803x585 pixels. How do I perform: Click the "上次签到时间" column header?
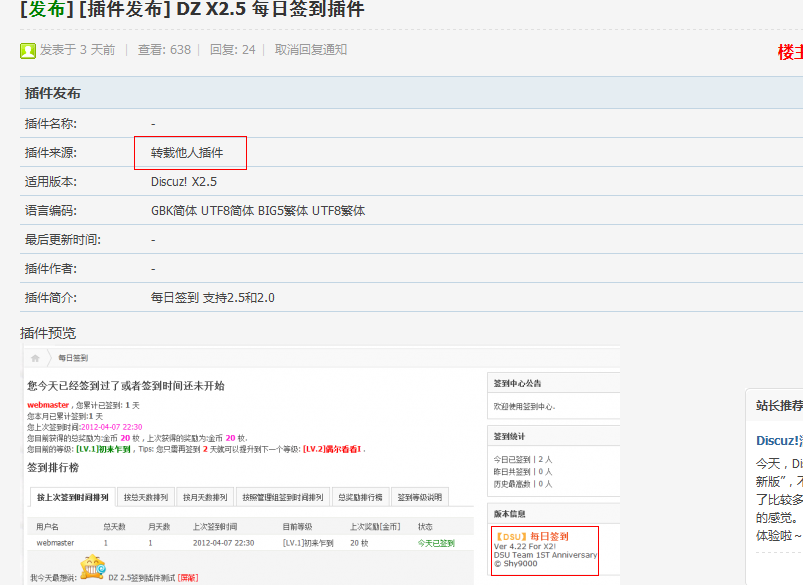pos(215,527)
